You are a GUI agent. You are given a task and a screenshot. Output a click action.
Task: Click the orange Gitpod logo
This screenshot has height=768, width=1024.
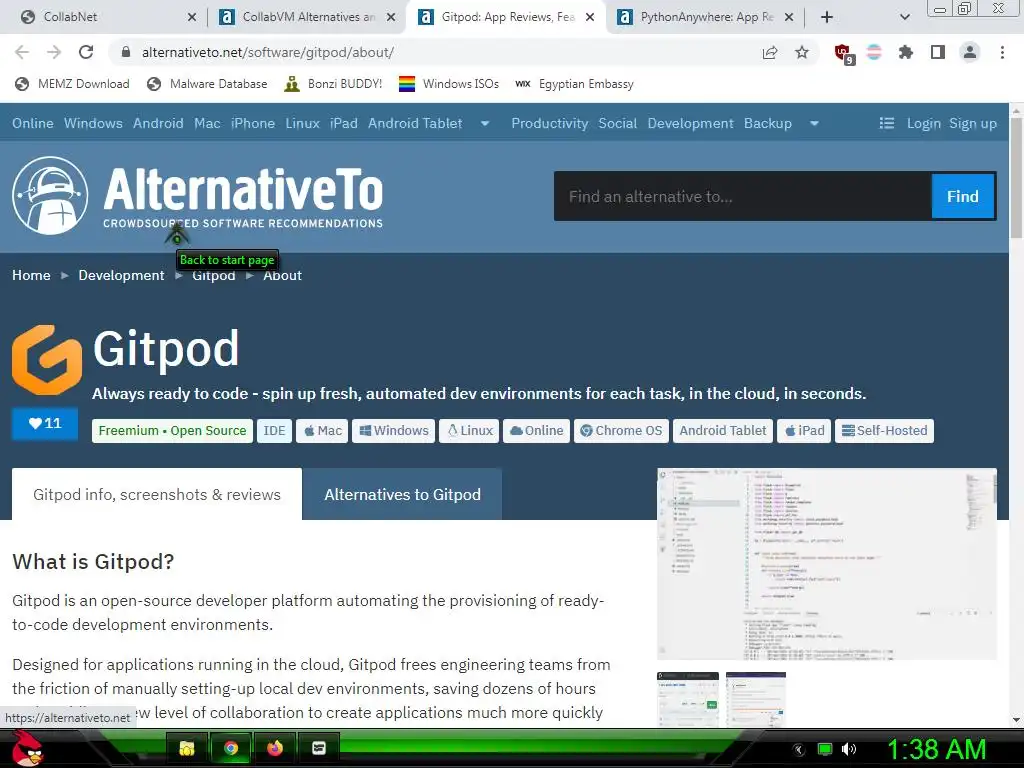(47, 359)
